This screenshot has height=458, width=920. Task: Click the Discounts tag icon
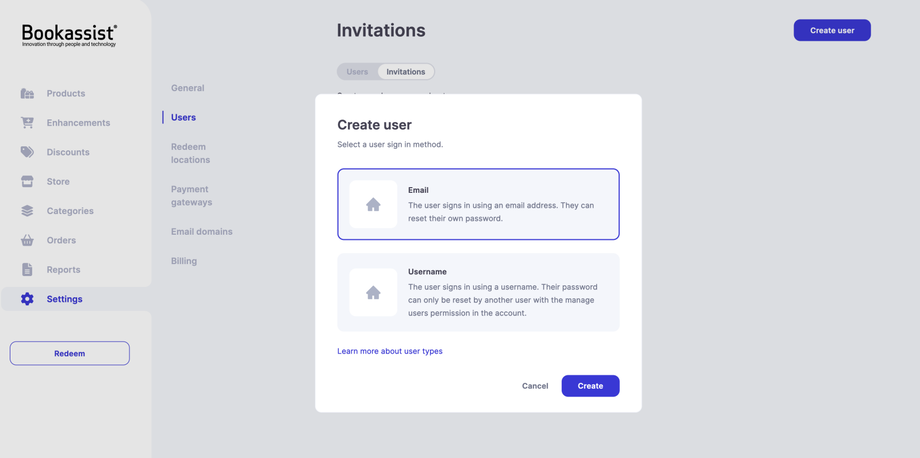coord(27,152)
